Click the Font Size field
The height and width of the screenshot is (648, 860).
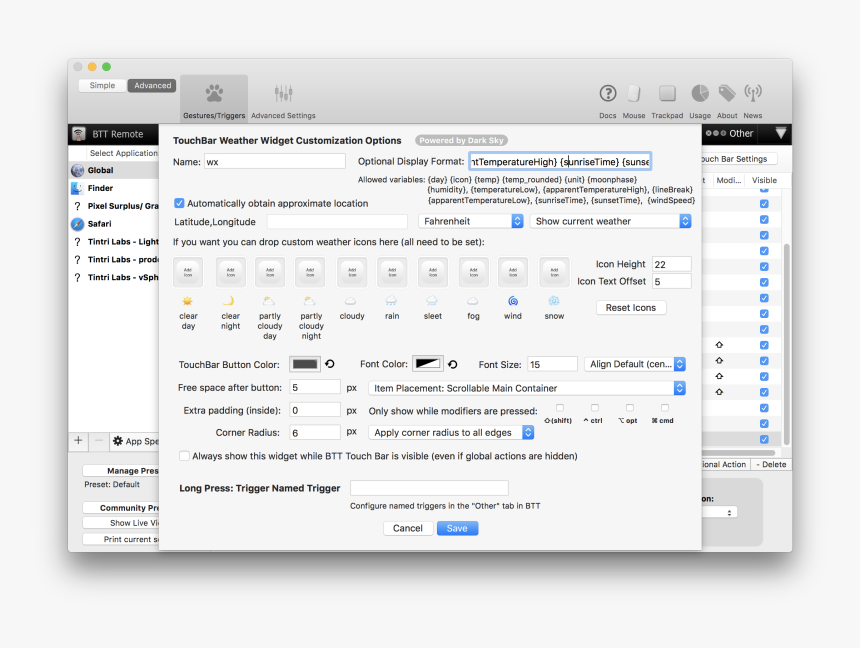tap(552, 364)
